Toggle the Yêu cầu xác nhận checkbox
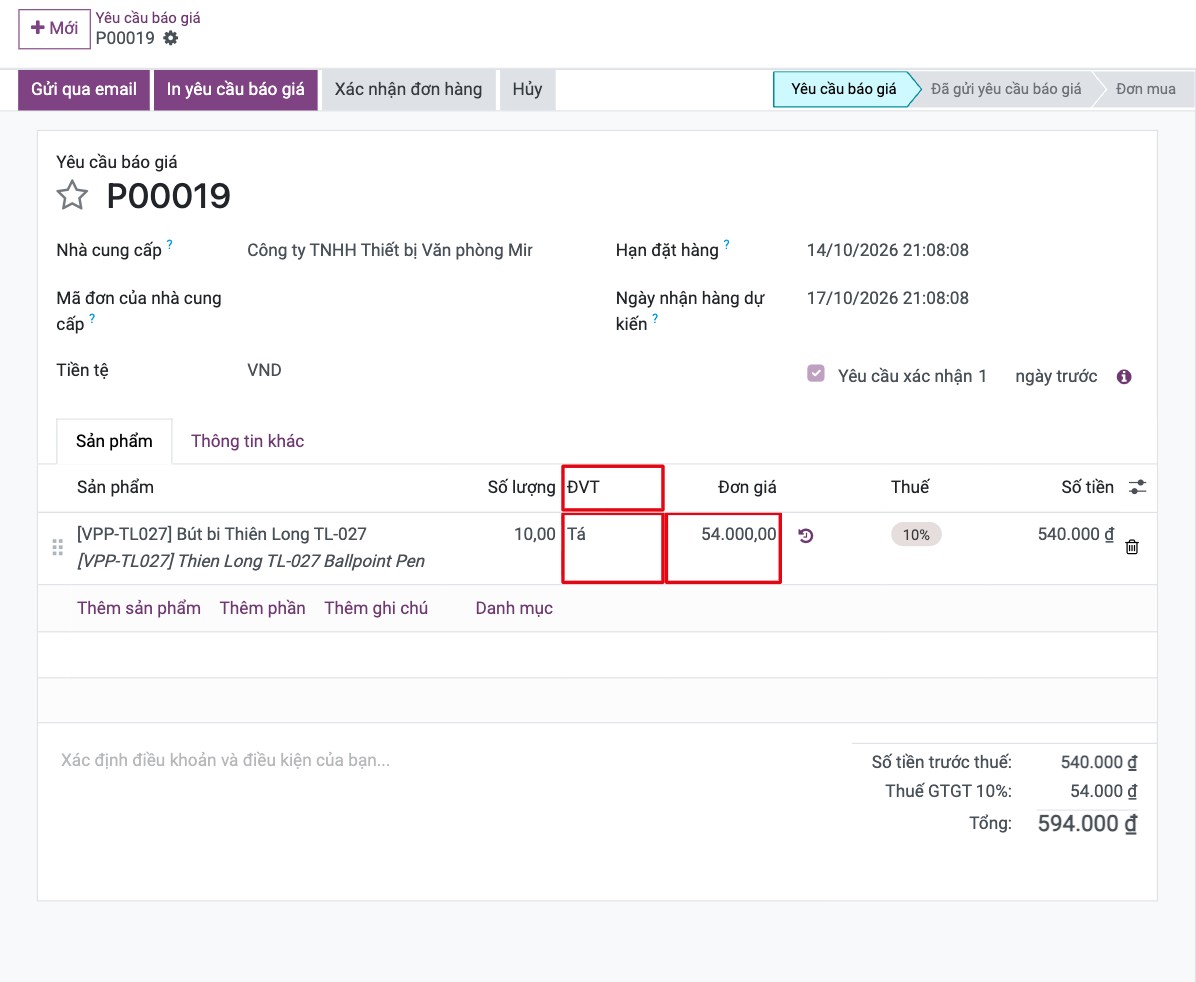1196x982 pixels. tap(815, 373)
